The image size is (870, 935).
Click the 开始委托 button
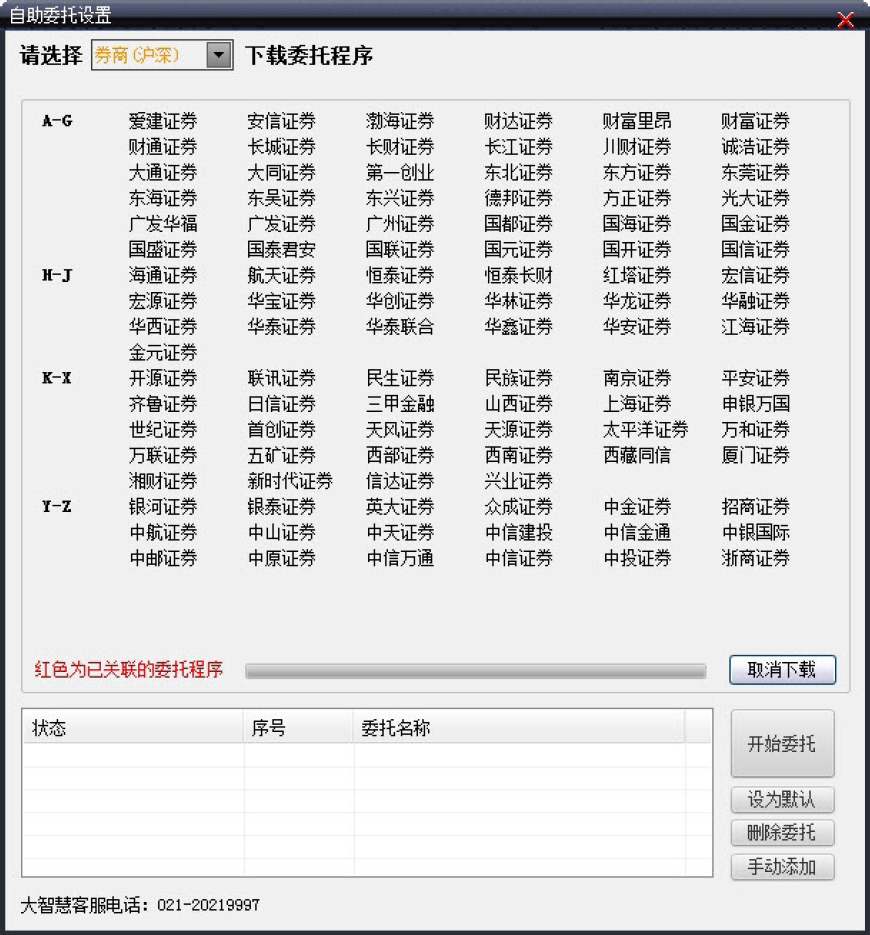pyautogui.click(x=782, y=744)
